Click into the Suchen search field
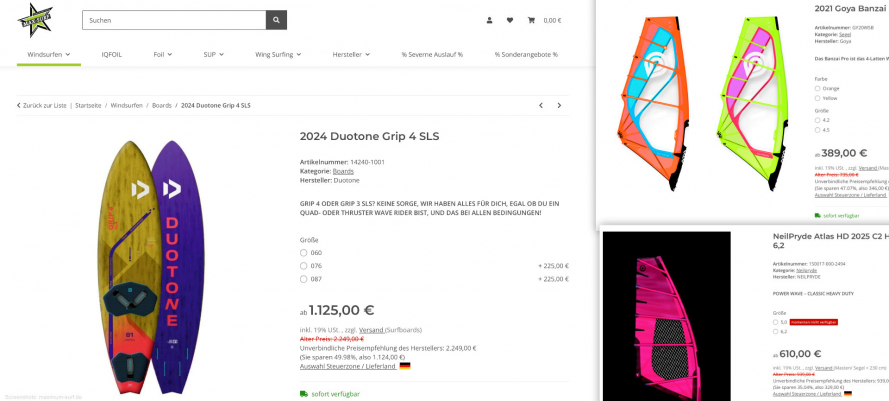Image resolution: width=889 pixels, height=401 pixels. click(x=174, y=20)
